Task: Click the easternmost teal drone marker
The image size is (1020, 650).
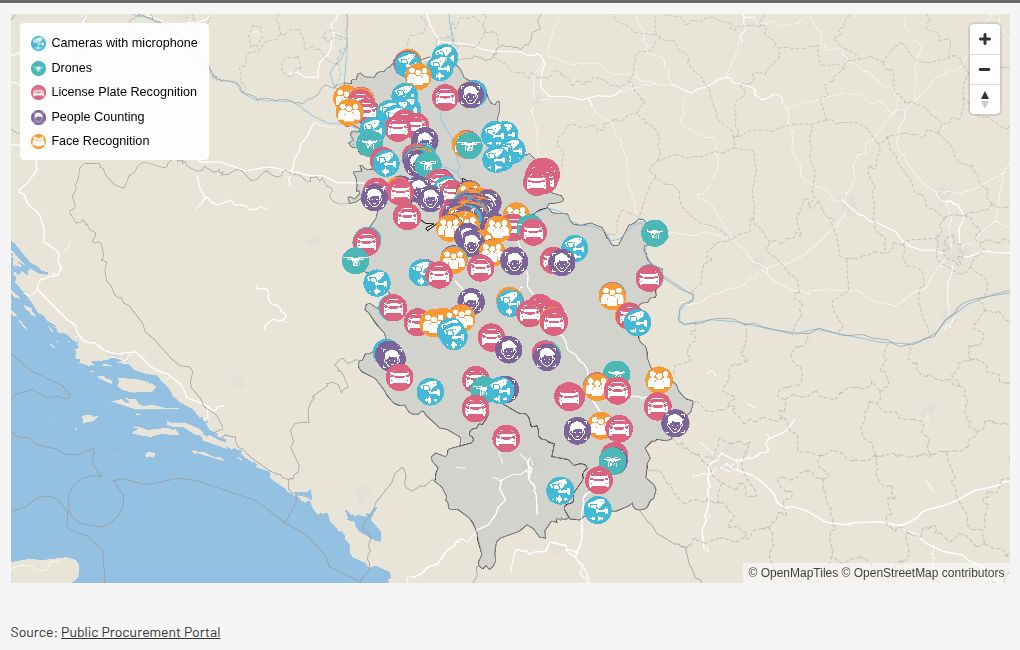Action: pyautogui.click(x=654, y=233)
